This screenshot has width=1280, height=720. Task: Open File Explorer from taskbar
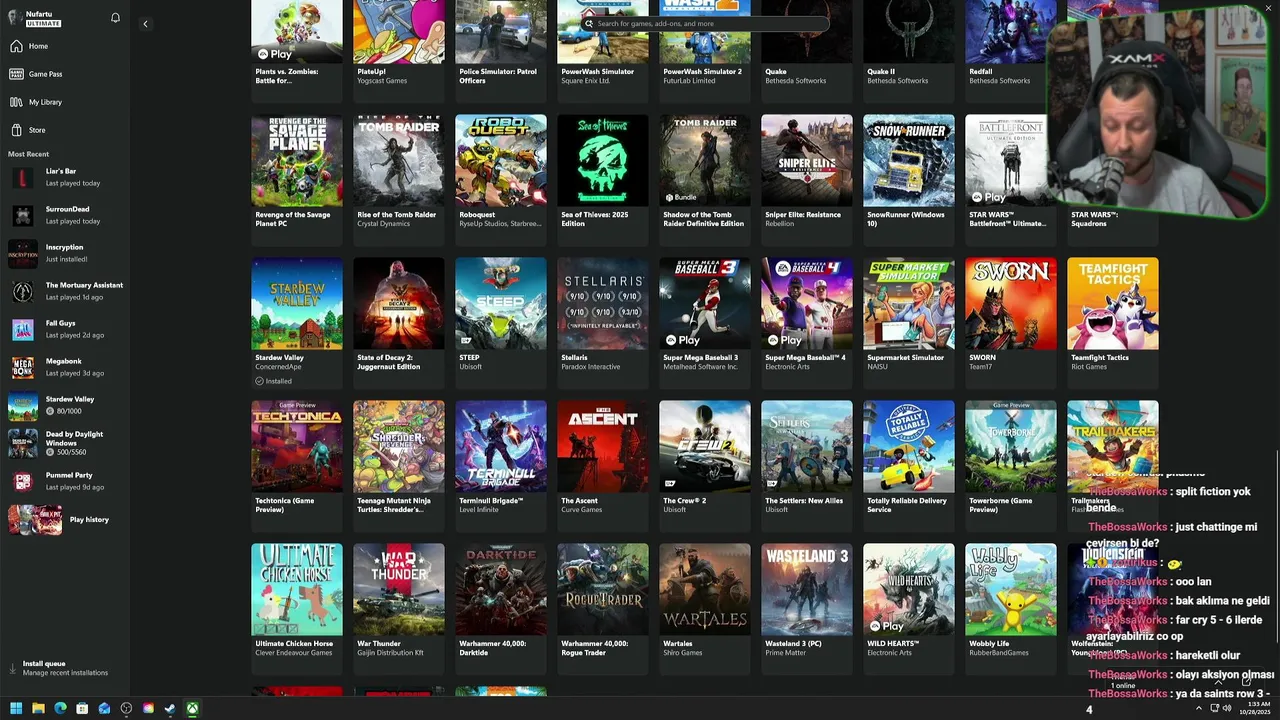pos(38,709)
